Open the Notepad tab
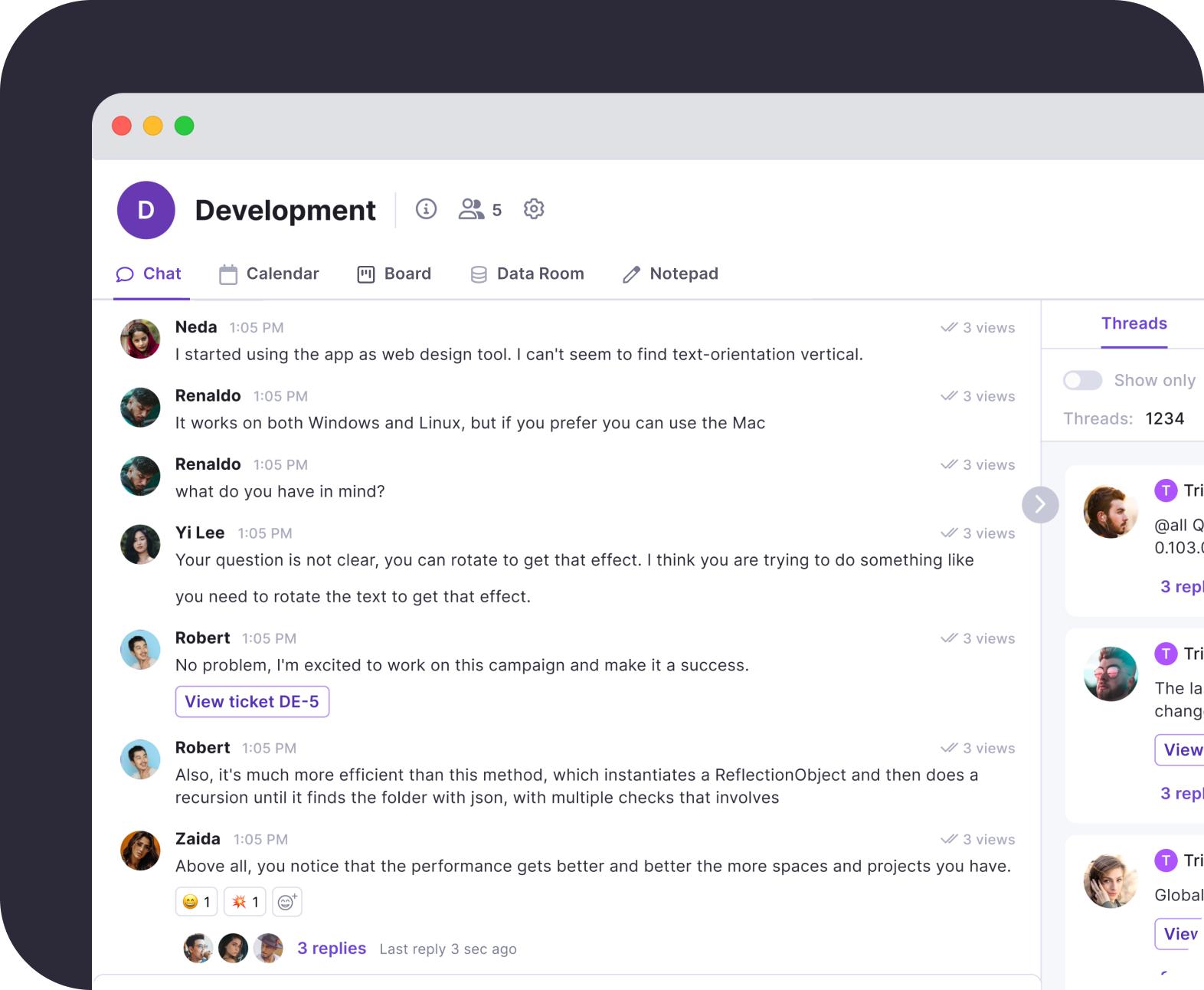 [x=670, y=274]
